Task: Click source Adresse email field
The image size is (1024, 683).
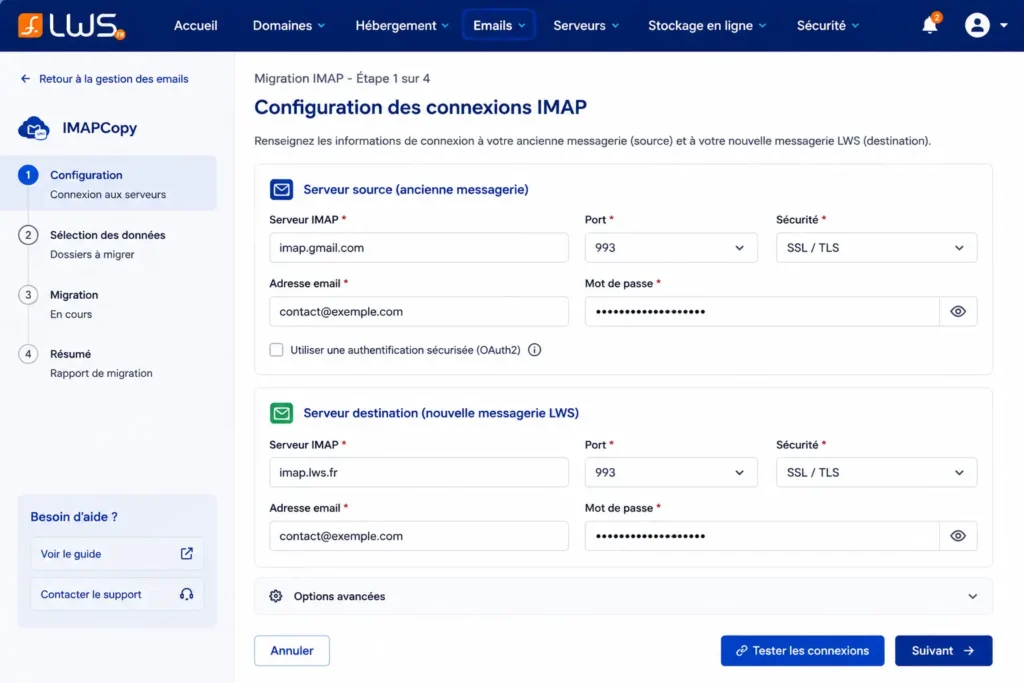Action: click(x=419, y=311)
